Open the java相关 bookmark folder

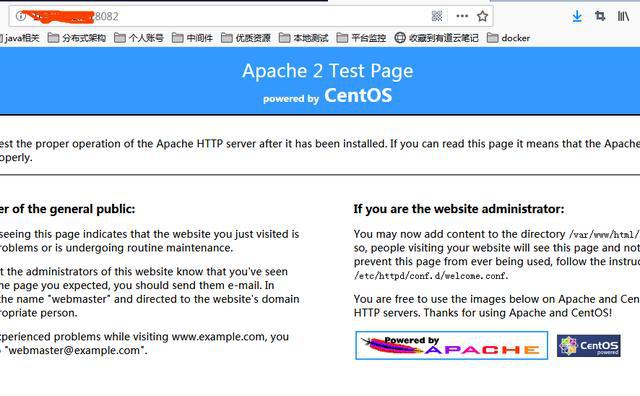20,38
